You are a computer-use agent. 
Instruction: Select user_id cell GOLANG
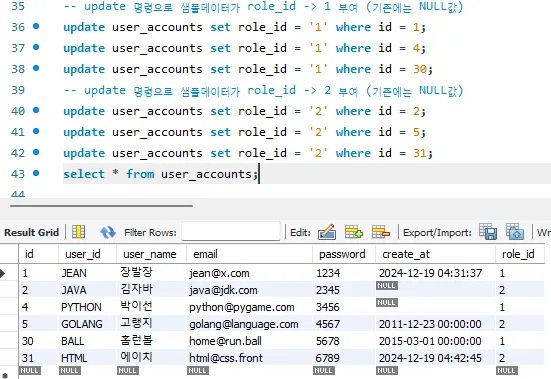point(87,324)
